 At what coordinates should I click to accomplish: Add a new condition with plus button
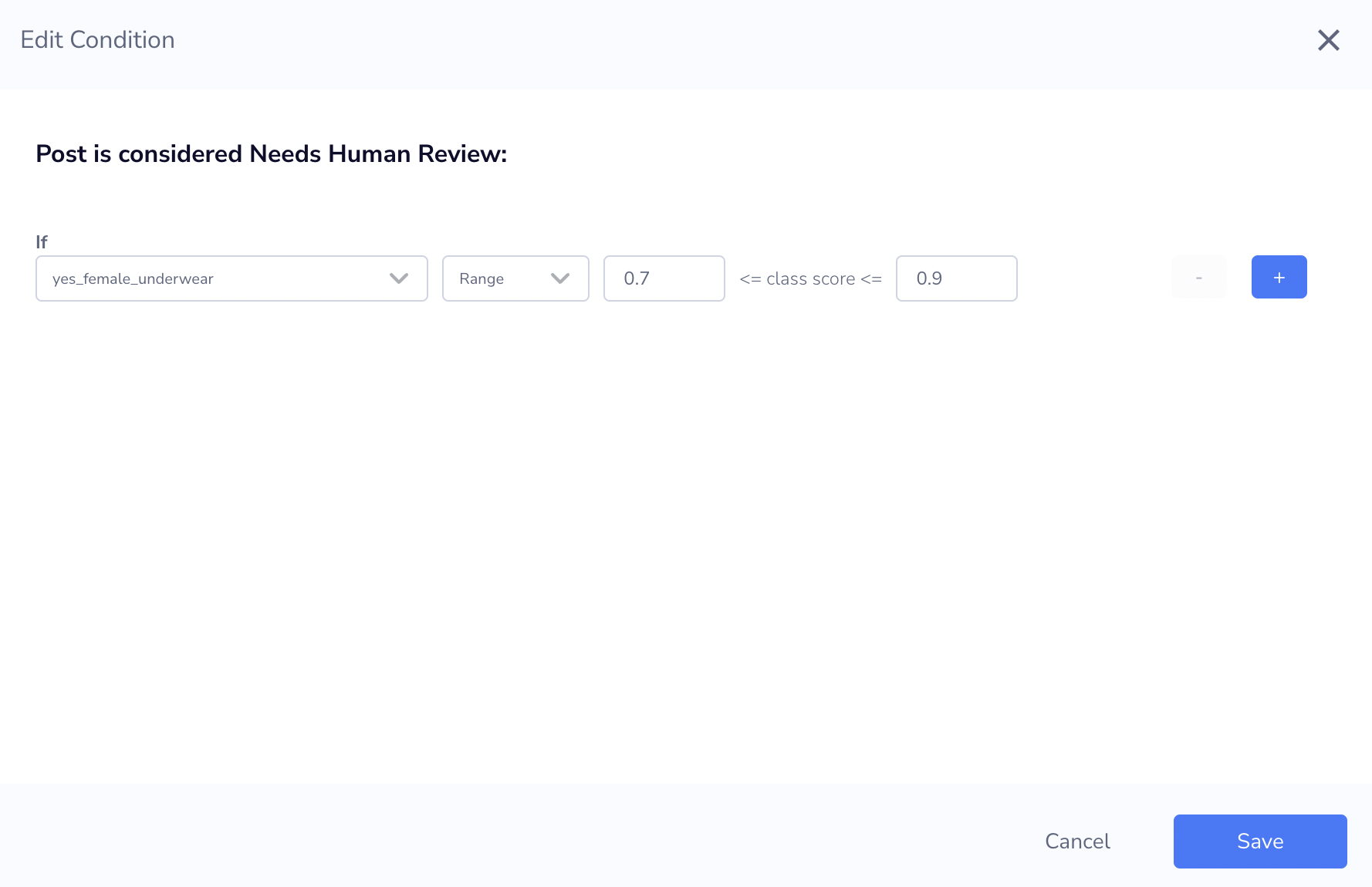click(x=1279, y=277)
